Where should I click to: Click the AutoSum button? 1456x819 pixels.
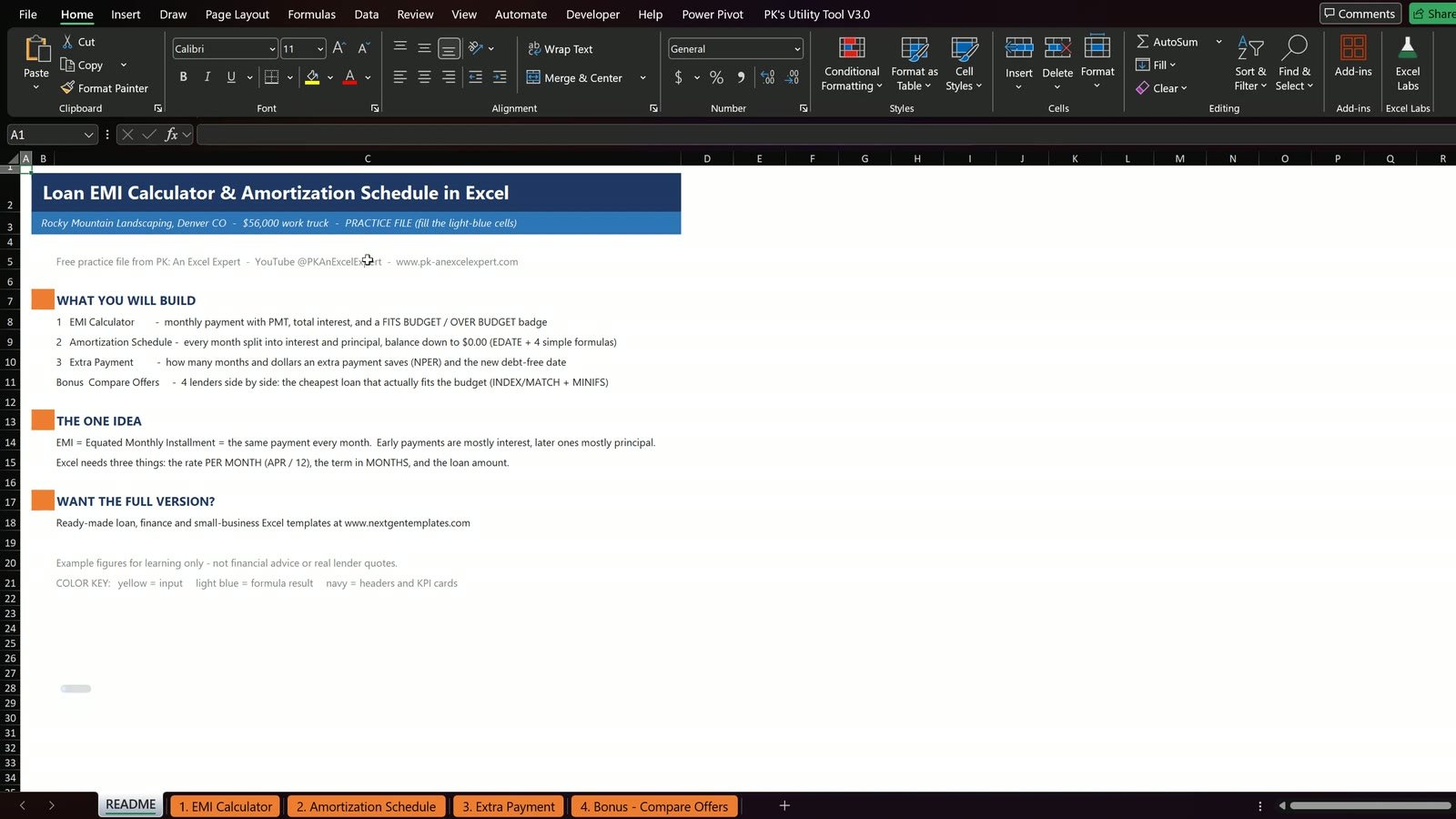[1168, 42]
